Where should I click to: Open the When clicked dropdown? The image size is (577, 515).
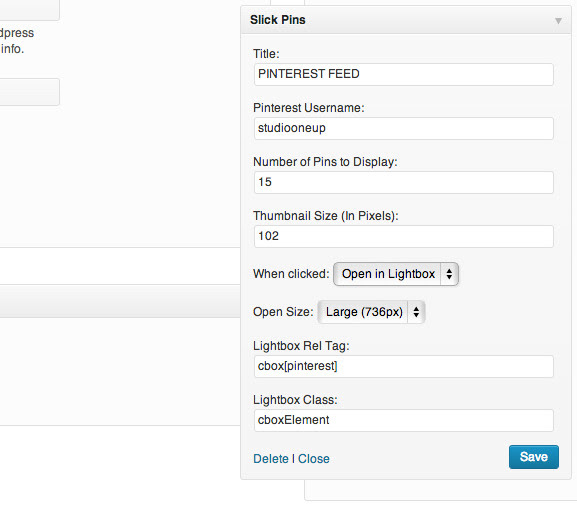tap(396, 274)
